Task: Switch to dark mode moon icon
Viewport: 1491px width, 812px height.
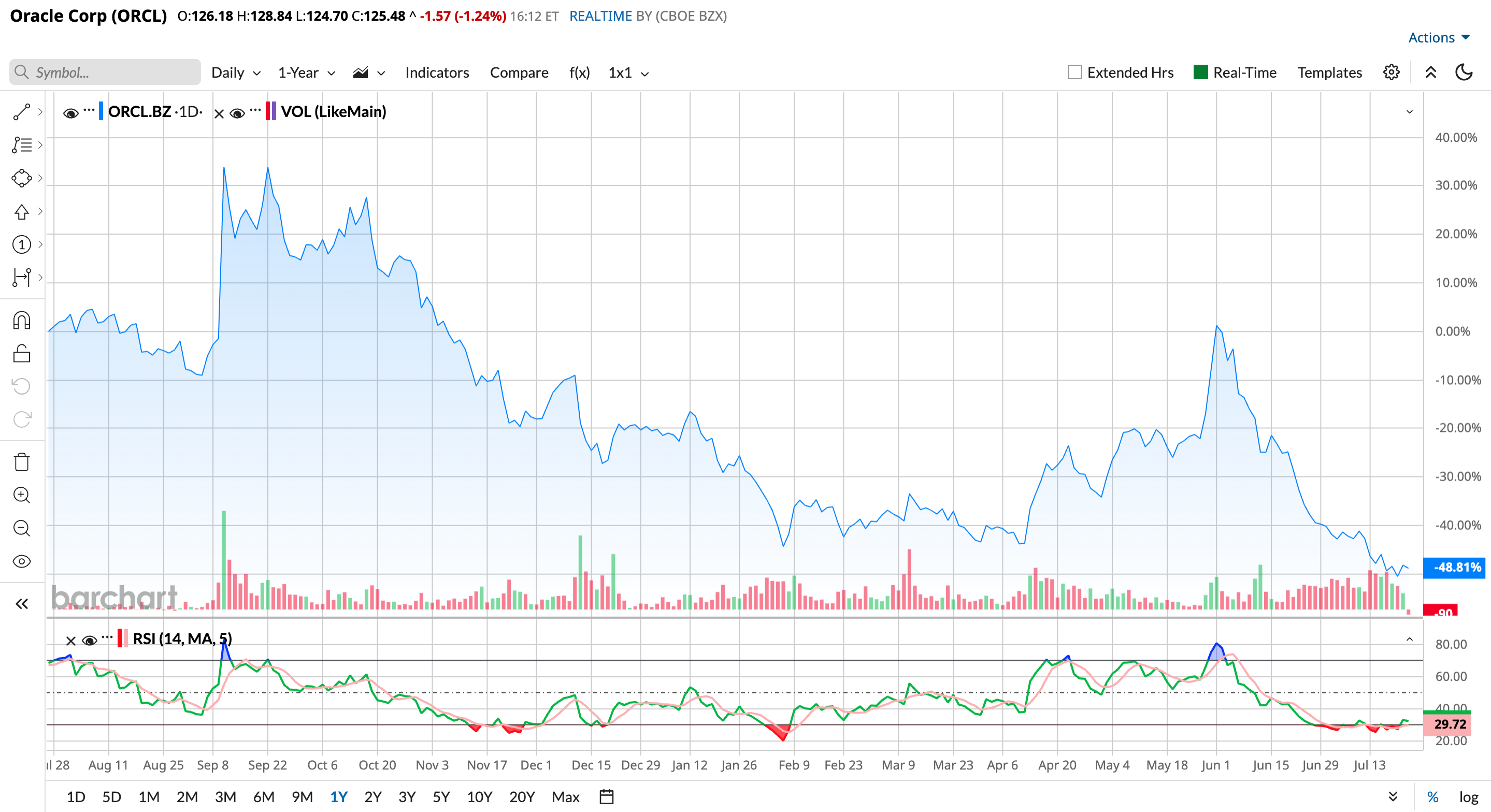Action: (x=1463, y=72)
